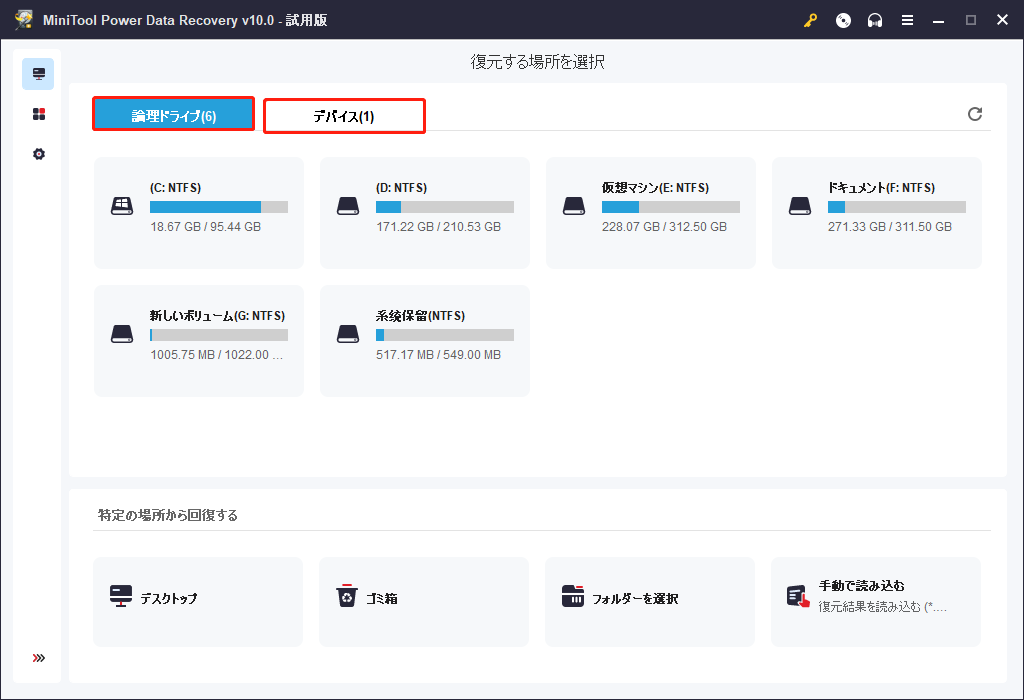Select the ドキュメント(F: NTFS) label

882,188
